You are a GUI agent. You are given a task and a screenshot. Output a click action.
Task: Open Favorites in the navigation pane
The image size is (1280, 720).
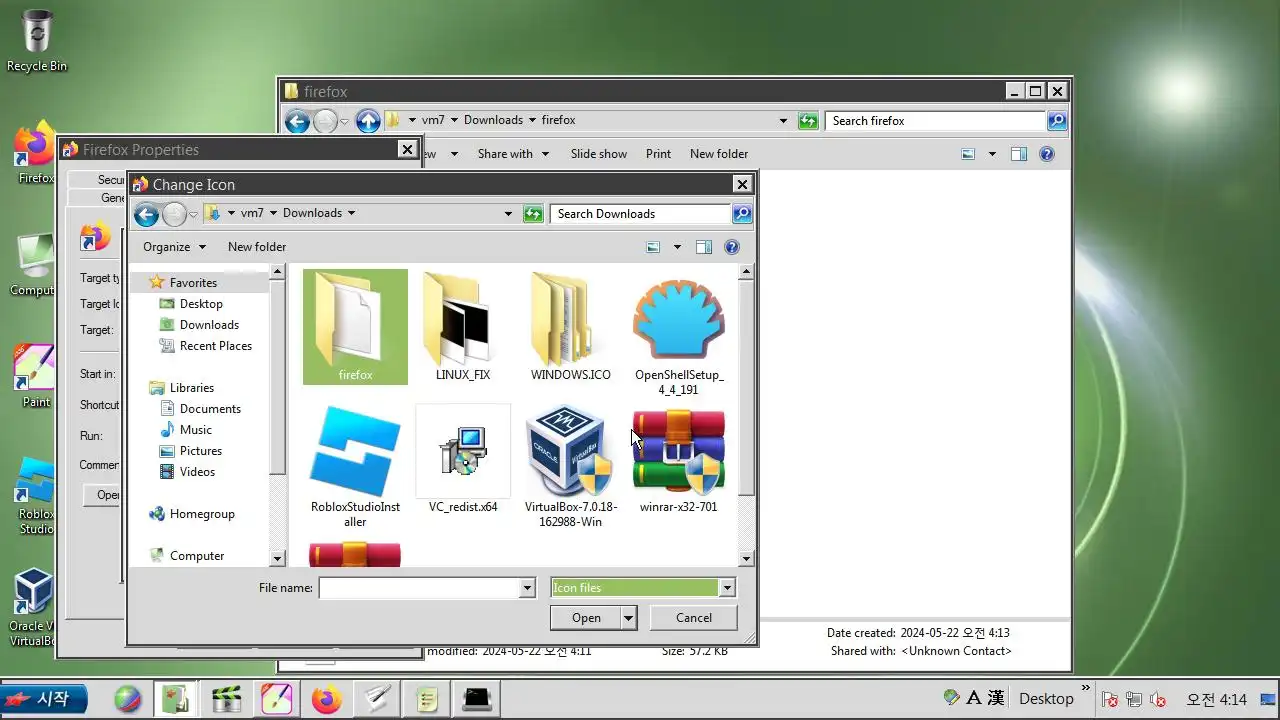[x=193, y=283]
